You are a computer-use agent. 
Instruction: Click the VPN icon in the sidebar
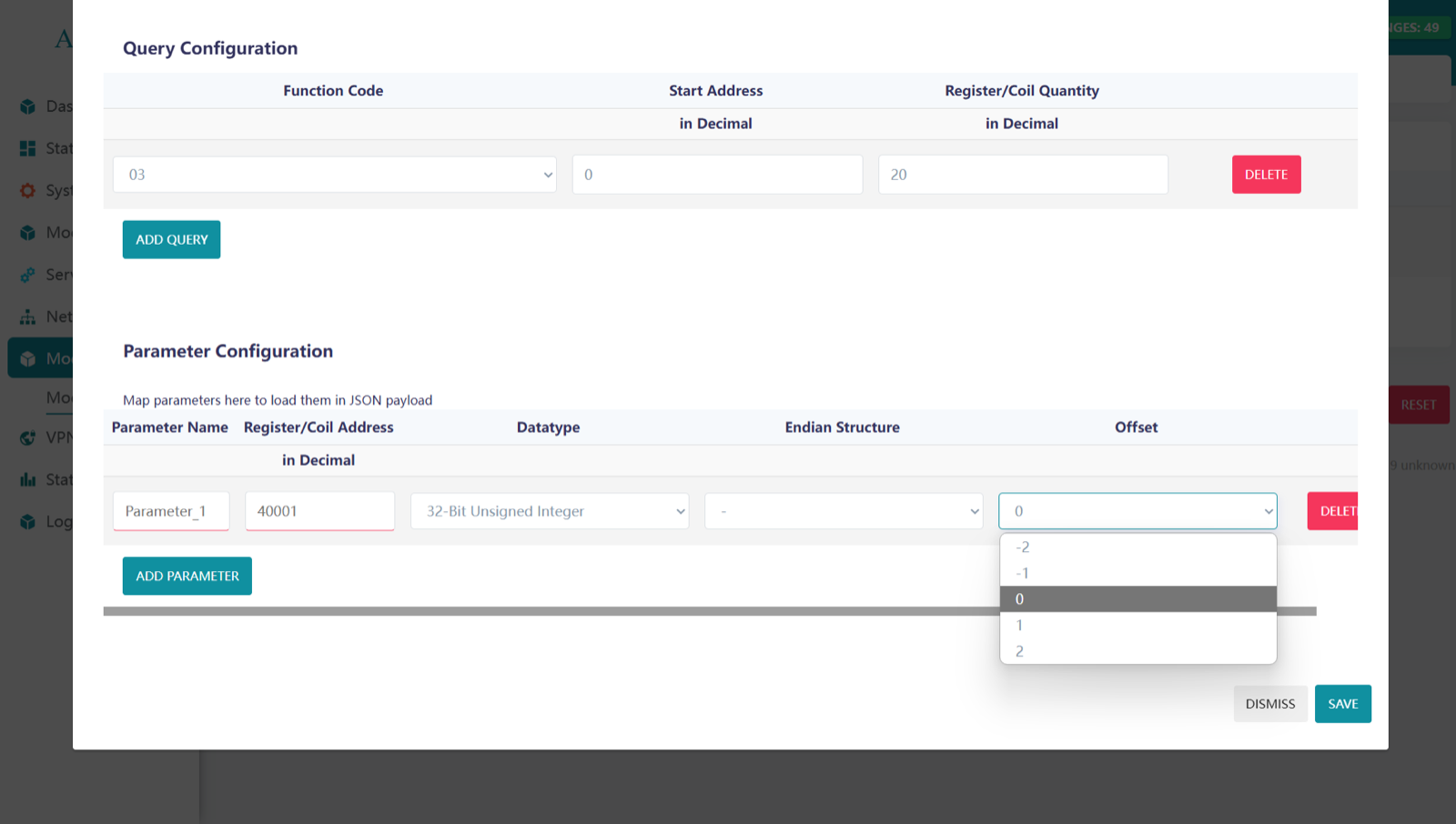(28, 437)
